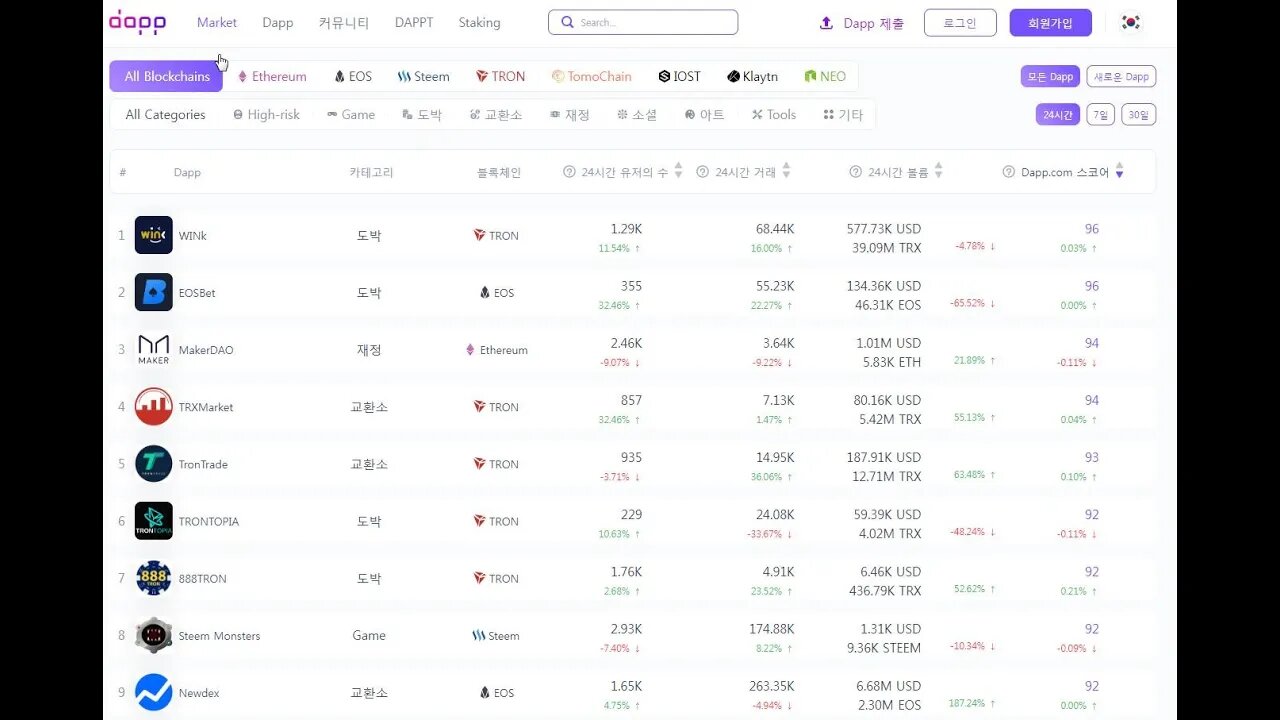Click the Ethereum blockchain label in the MakerDAO row
The image size is (1280, 720).
[496, 350]
